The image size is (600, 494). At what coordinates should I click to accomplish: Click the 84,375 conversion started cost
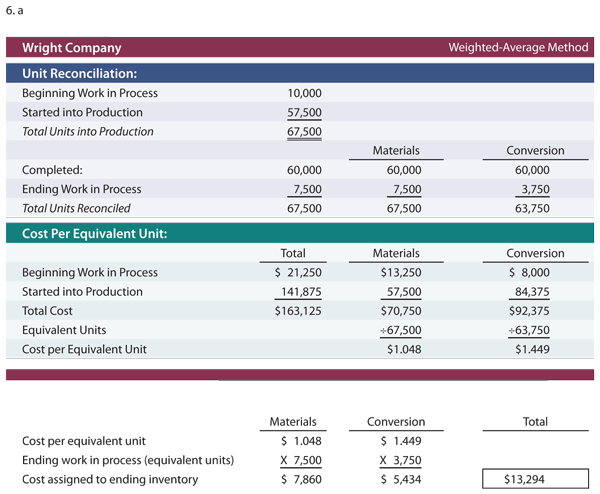tap(532, 292)
